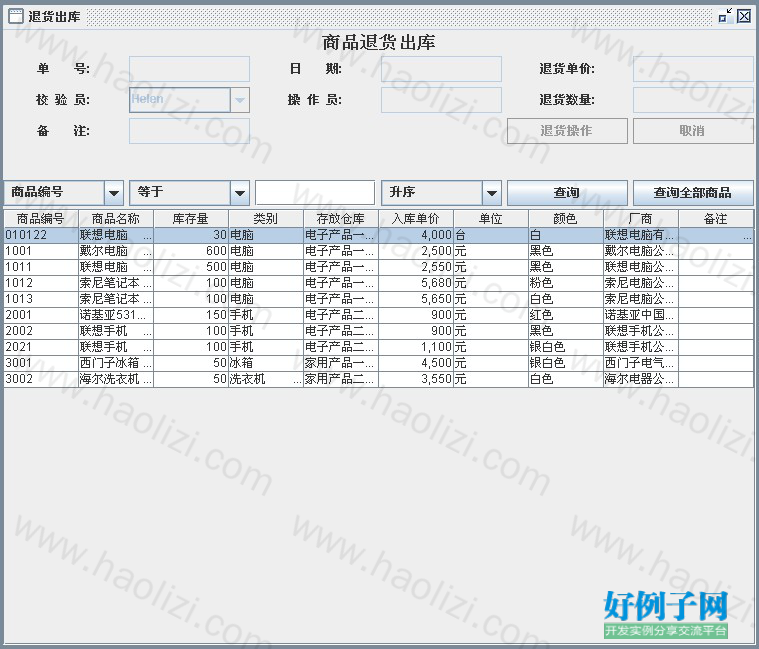Click the window icon in title bar
This screenshot has width=759, height=649.
click(16, 16)
